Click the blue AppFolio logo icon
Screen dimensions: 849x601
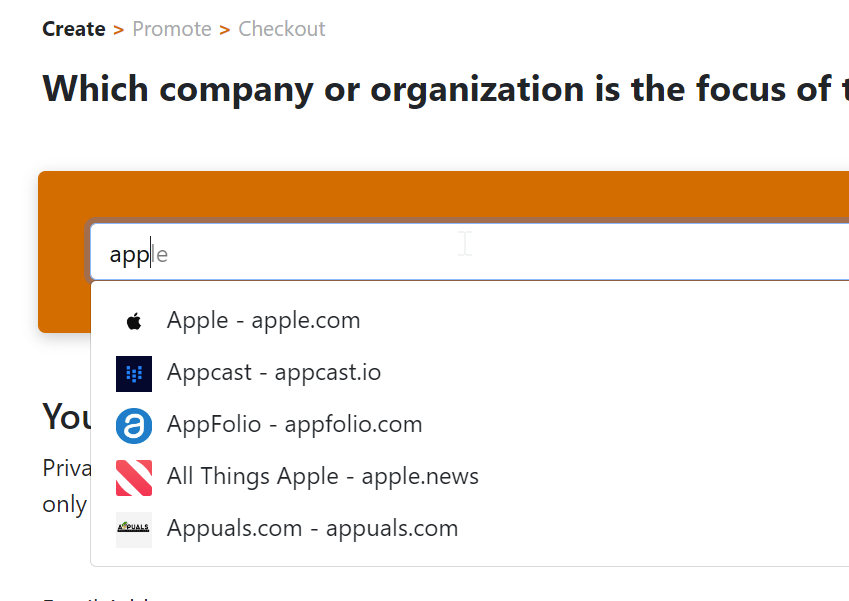pyautogui.click(x=134, y=426)
